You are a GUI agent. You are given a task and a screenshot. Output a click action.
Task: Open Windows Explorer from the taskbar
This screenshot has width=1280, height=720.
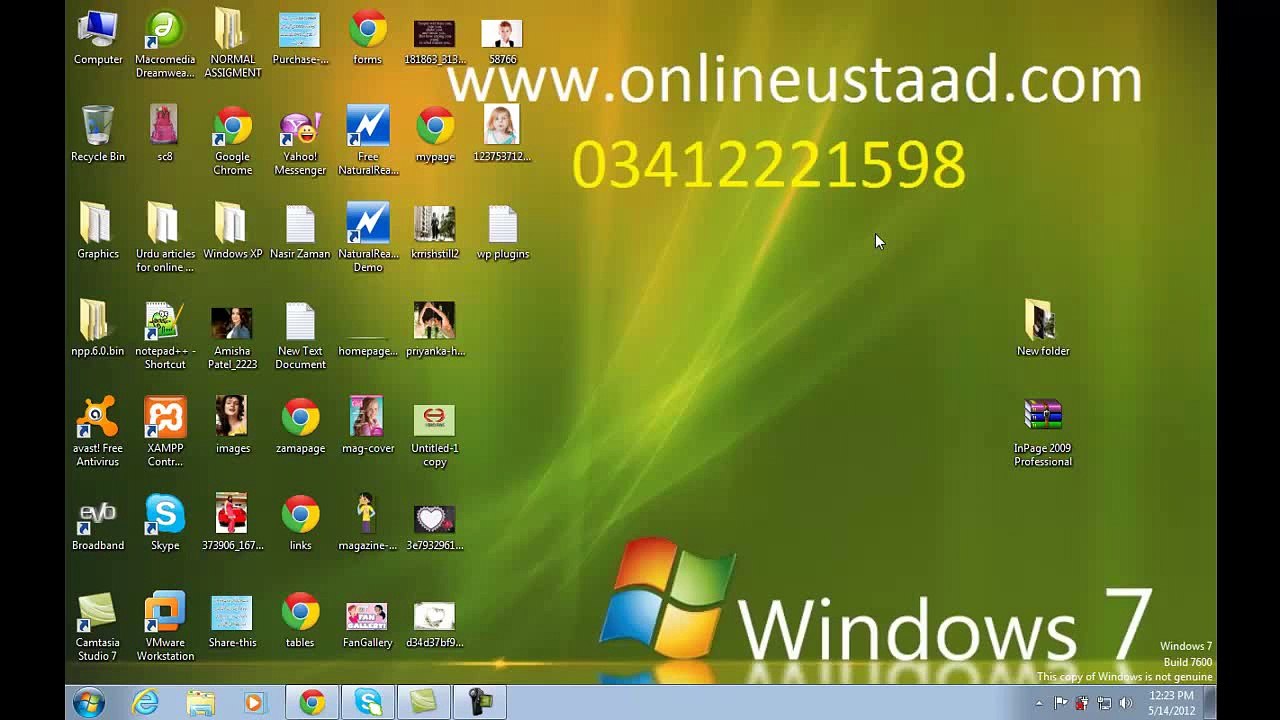201,703
